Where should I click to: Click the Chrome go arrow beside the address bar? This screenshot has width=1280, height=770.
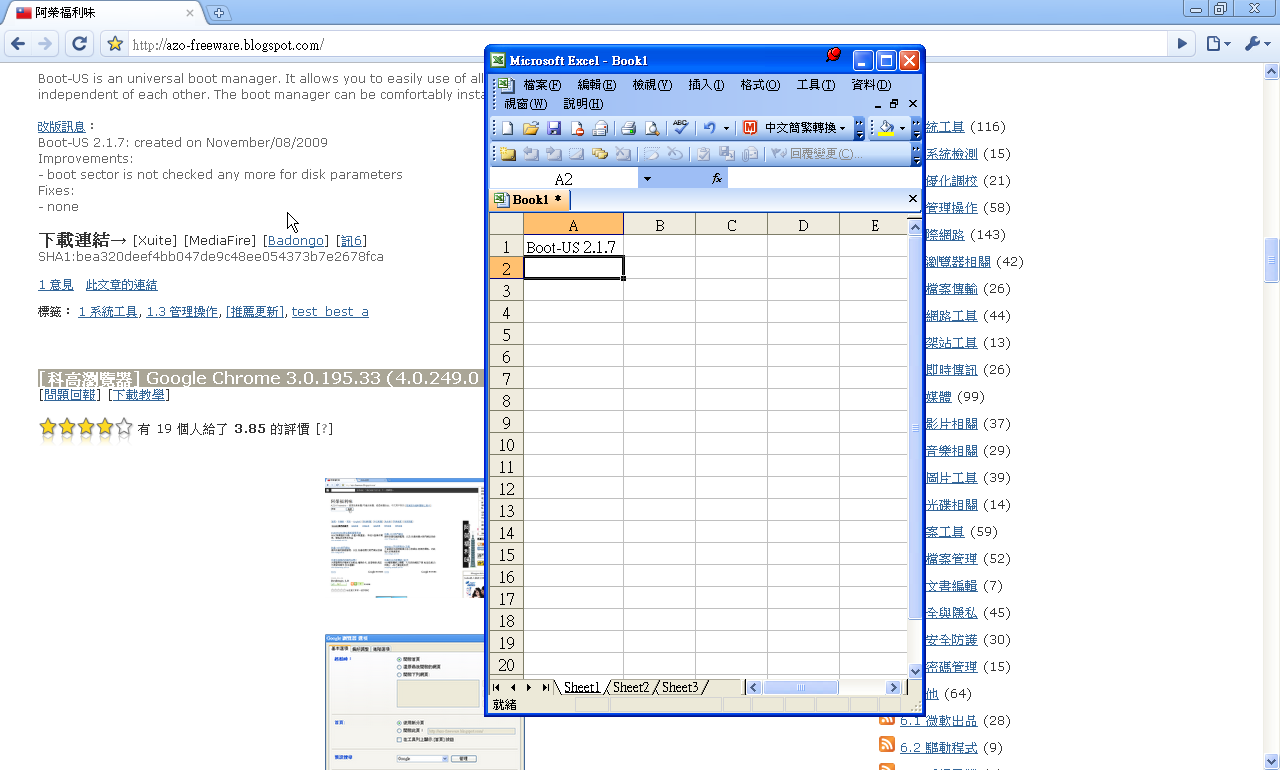click(1183, 44)
